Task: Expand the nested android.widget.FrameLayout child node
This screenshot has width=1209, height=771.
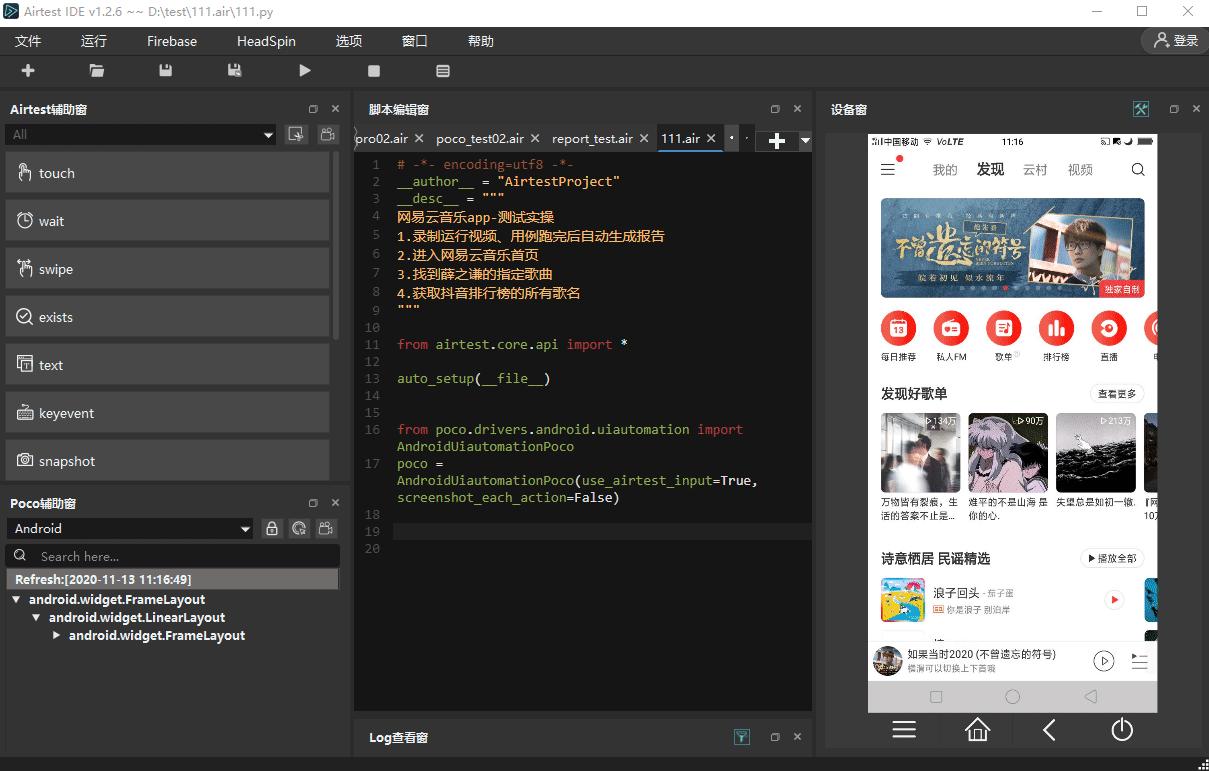Action: 57,636
